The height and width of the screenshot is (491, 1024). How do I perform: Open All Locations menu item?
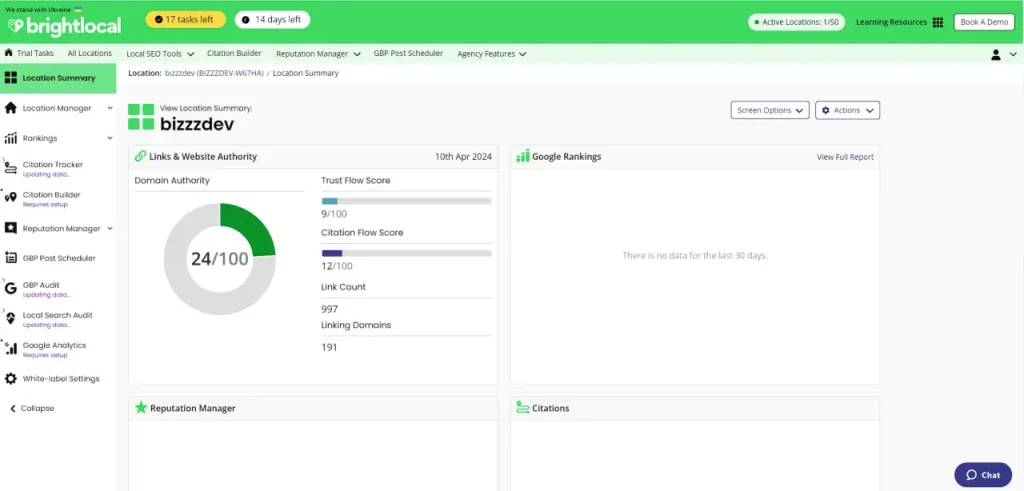tap(89, 54)
